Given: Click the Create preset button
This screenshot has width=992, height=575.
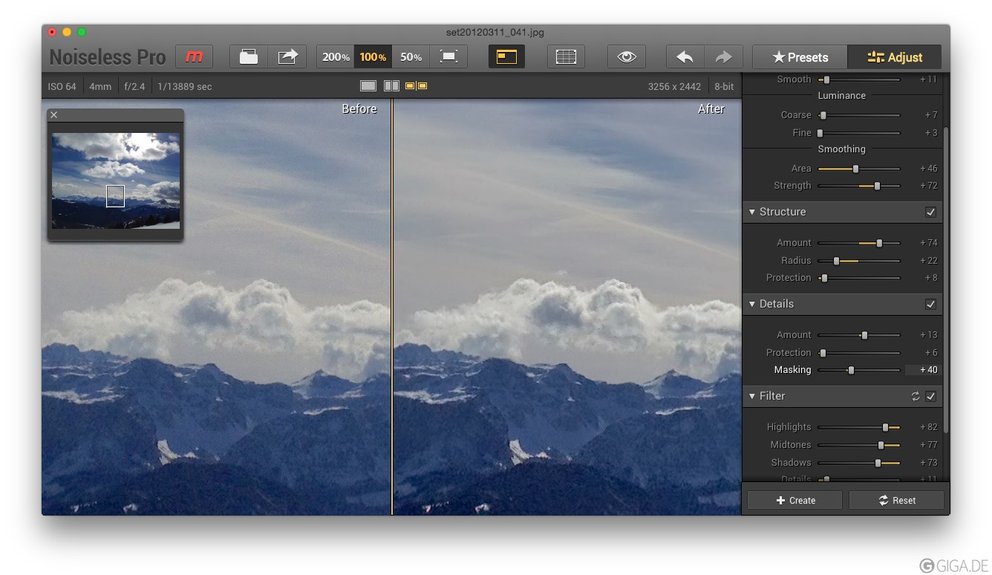Looking at the screenshot, I should (x=795, y=500).
